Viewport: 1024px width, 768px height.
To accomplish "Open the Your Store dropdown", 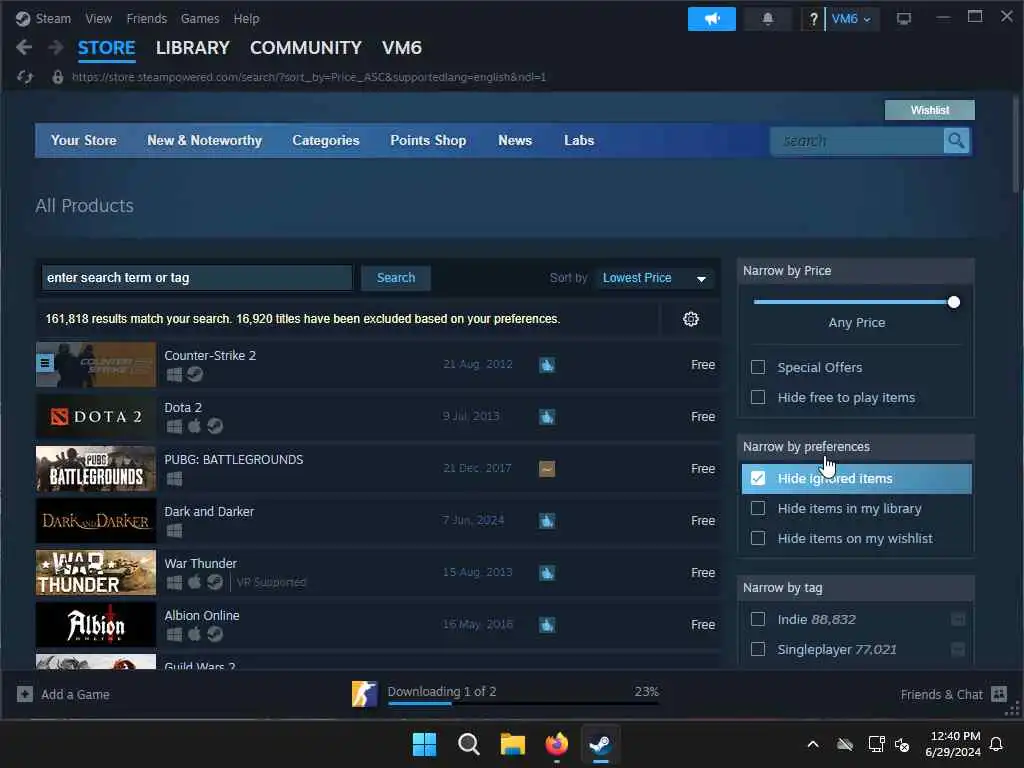I will [x=84, y=140].
